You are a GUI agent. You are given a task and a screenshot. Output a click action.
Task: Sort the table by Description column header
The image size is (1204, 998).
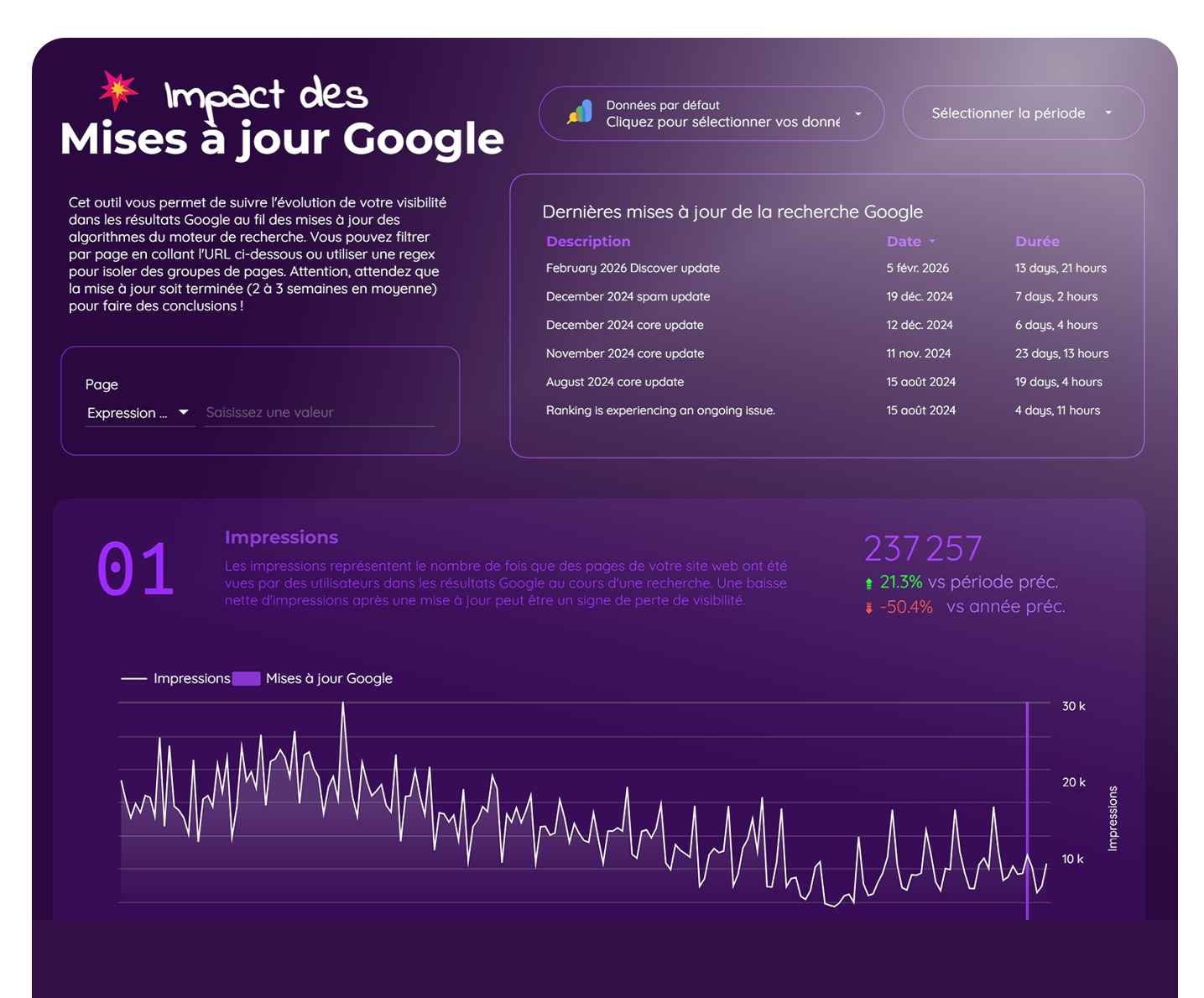pyautogui.click(x=587, y=242)
